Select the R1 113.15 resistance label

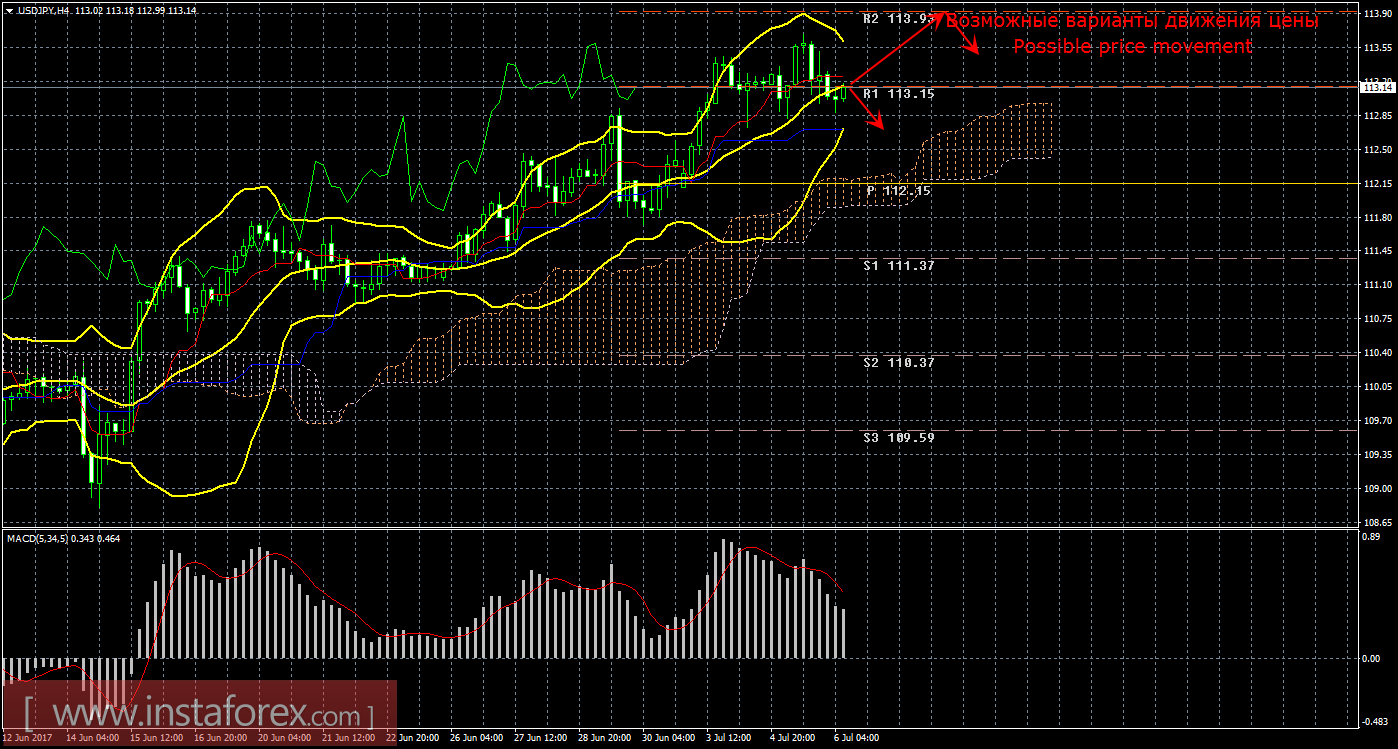899,93
